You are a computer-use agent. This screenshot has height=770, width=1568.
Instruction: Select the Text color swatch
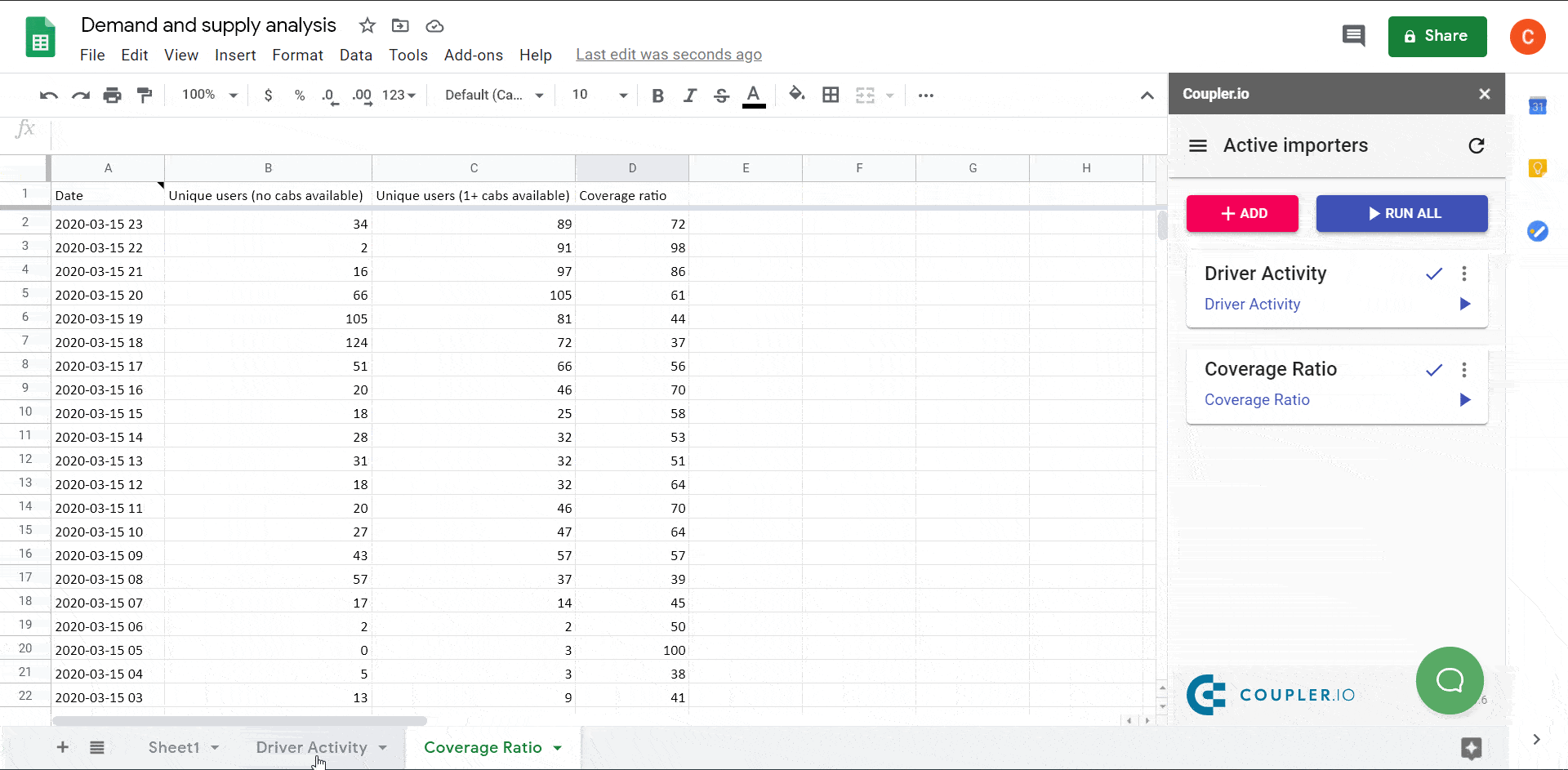click(754, 95)
